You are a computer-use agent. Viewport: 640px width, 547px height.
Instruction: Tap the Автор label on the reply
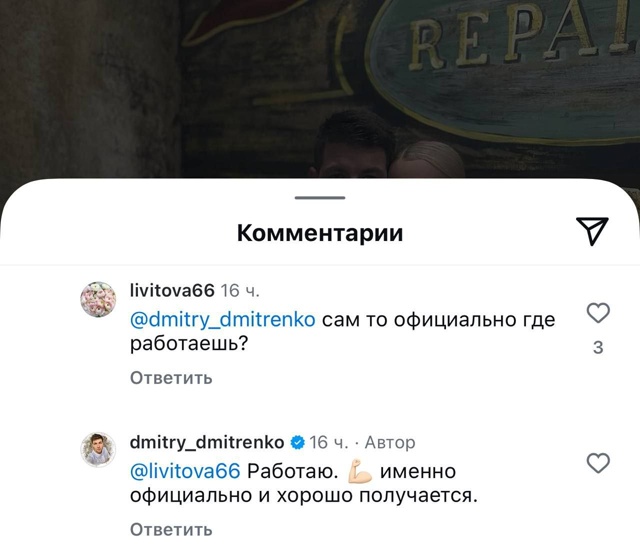(390, 442)
